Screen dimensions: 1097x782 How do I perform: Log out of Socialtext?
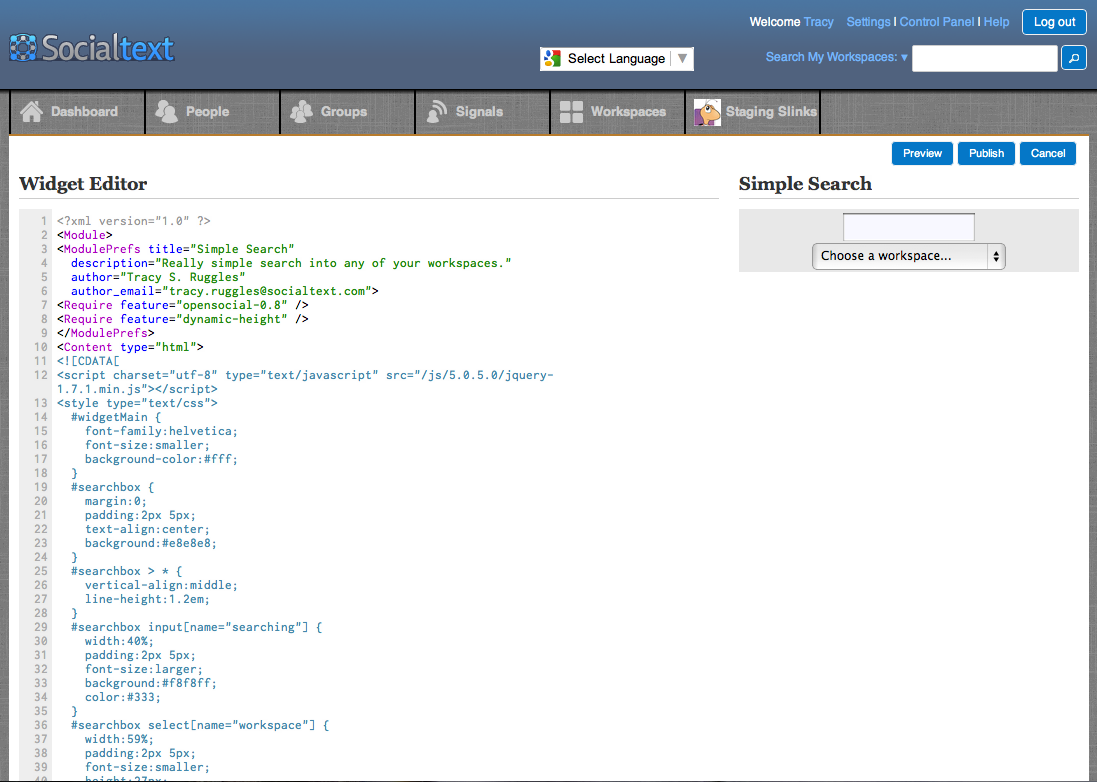(x=1054, y=22)
